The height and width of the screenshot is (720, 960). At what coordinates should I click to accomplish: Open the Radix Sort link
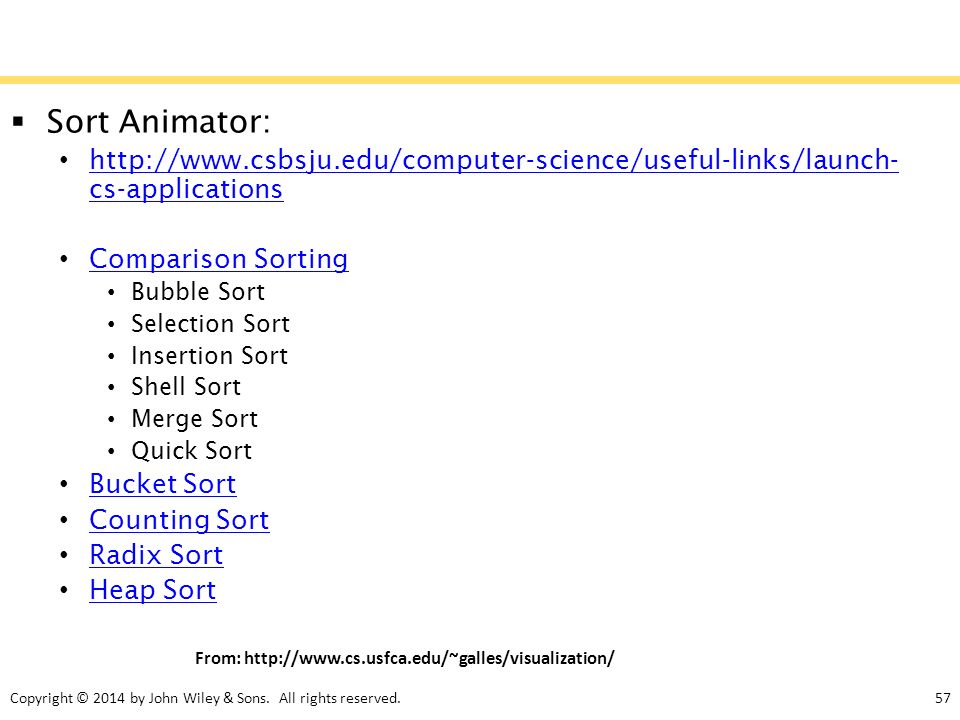tap(156, 555)
